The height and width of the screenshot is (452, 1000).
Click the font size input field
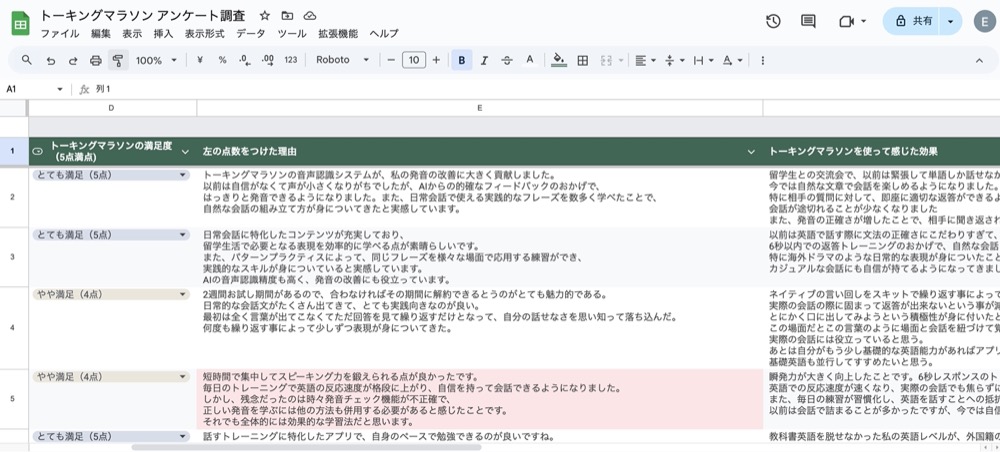413,60
